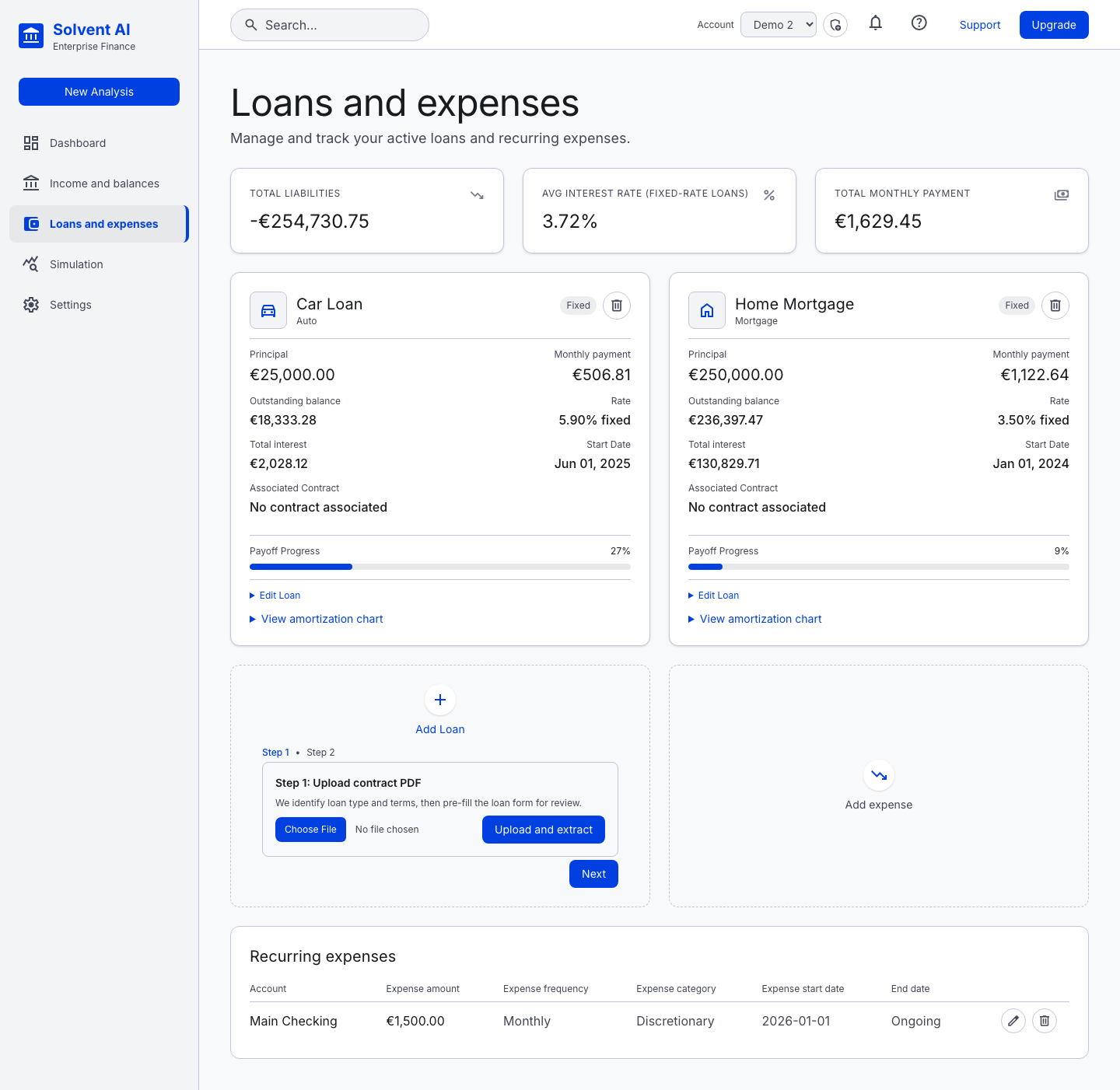Image resolution: width=1120 pixels, height=1090 pixels.
Task: Click Choose File to pick a PDF
Action: click(310, 830)
